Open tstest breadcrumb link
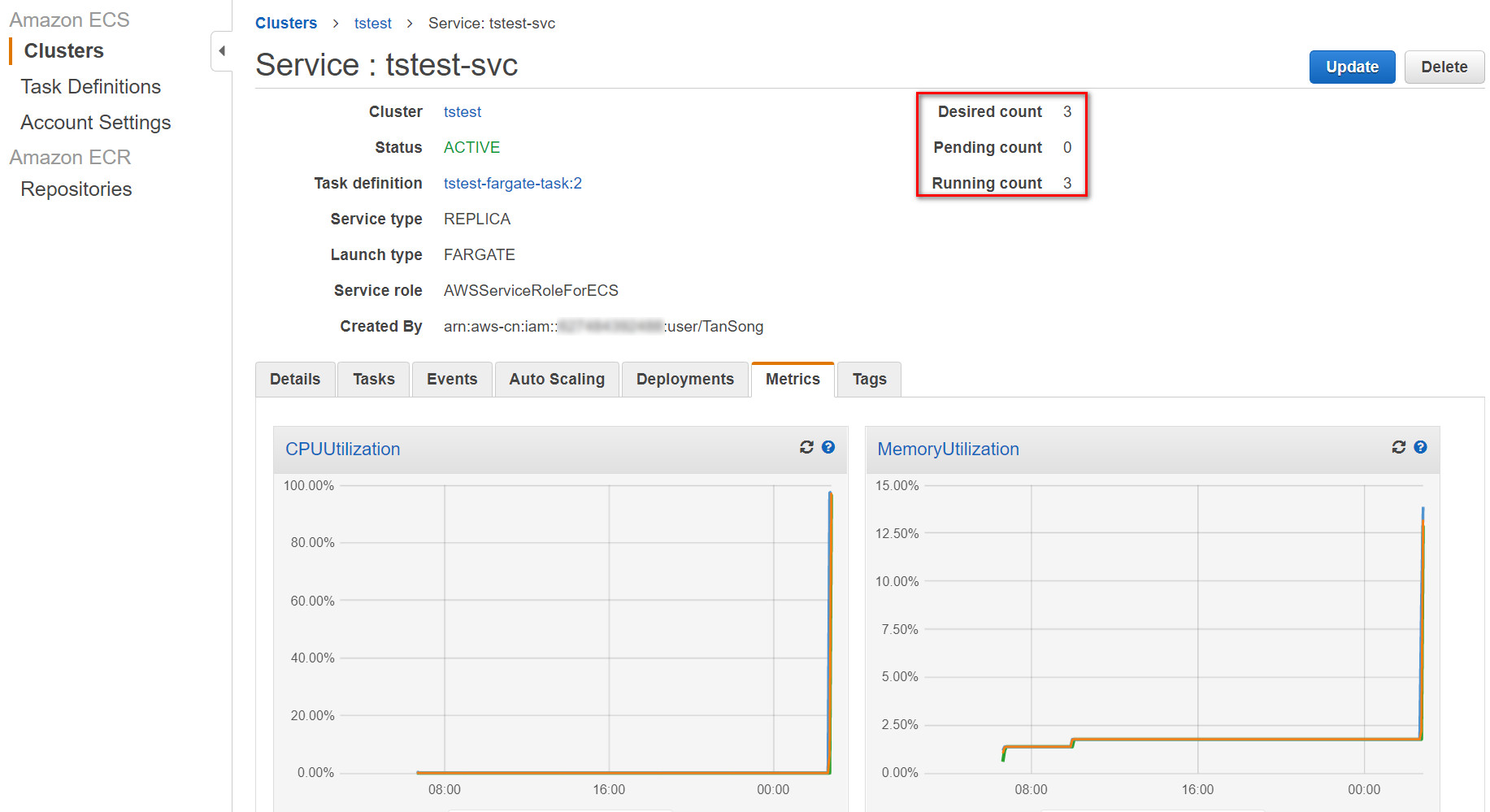This screenshot has height=812, width=1490. [x=373, y=24]
